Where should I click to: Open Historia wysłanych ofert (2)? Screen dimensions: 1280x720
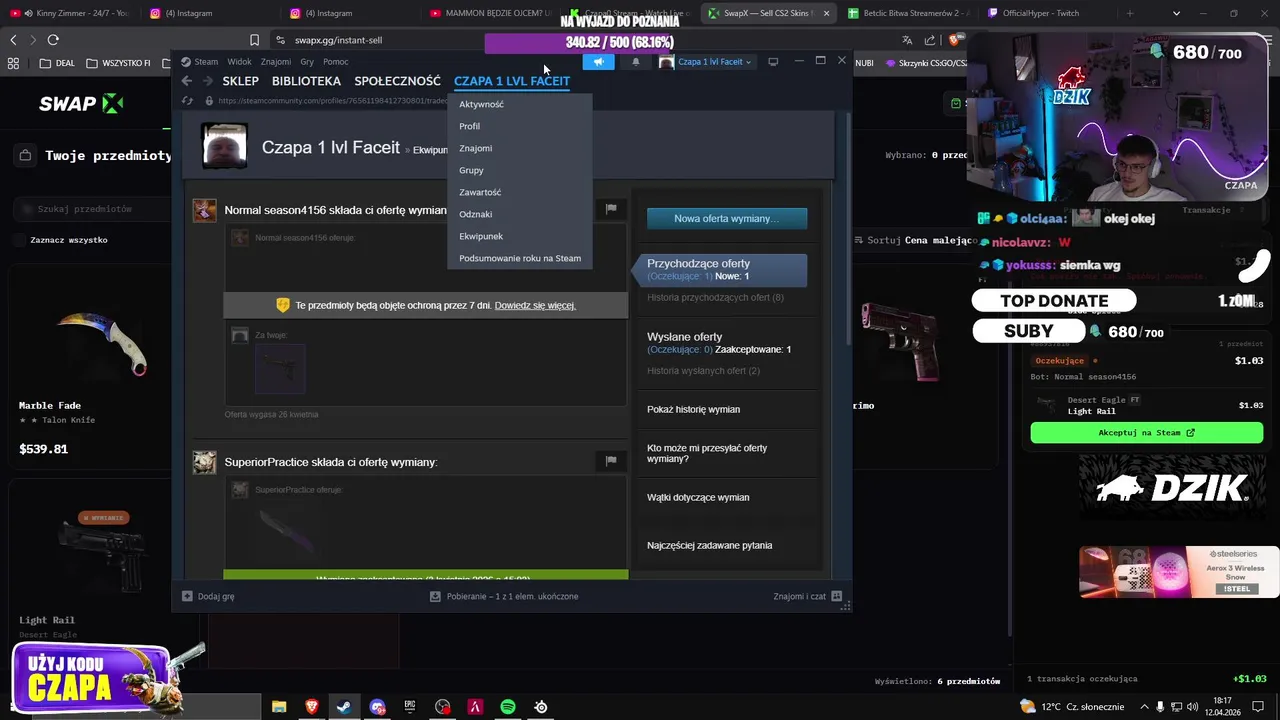[x=703, y=371]
